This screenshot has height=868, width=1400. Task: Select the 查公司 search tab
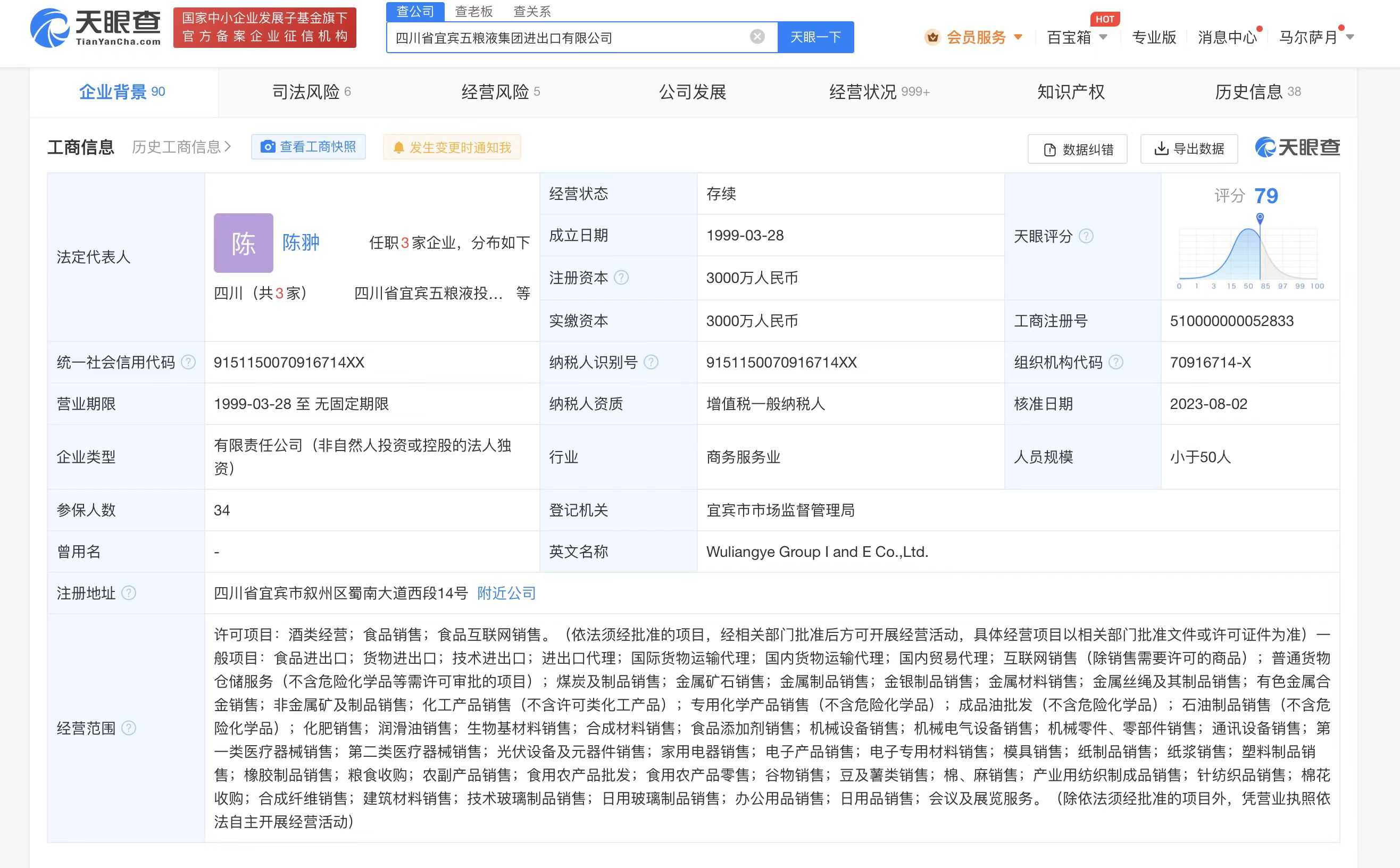click(415, 11)
